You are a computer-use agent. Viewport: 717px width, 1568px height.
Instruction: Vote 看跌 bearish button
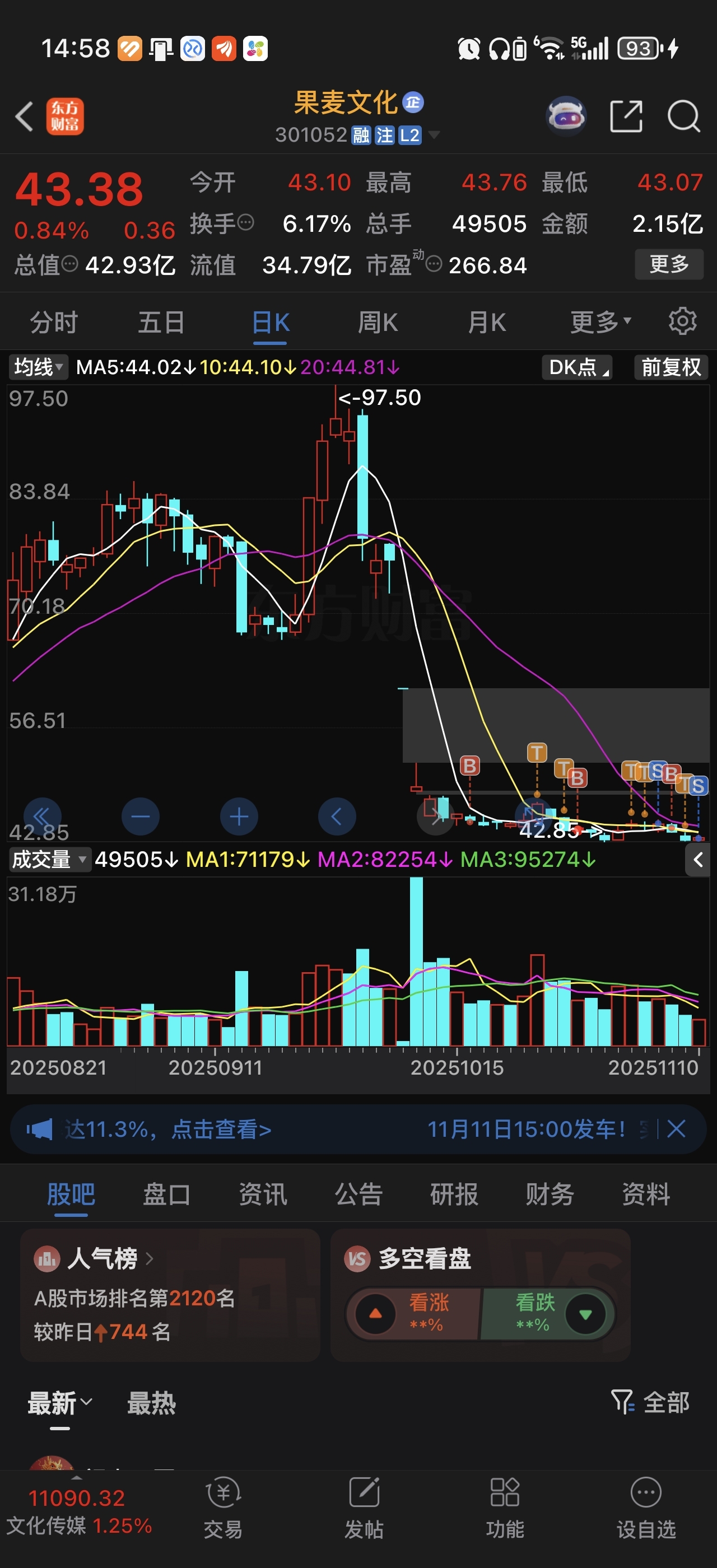(x=548, y=1313)
